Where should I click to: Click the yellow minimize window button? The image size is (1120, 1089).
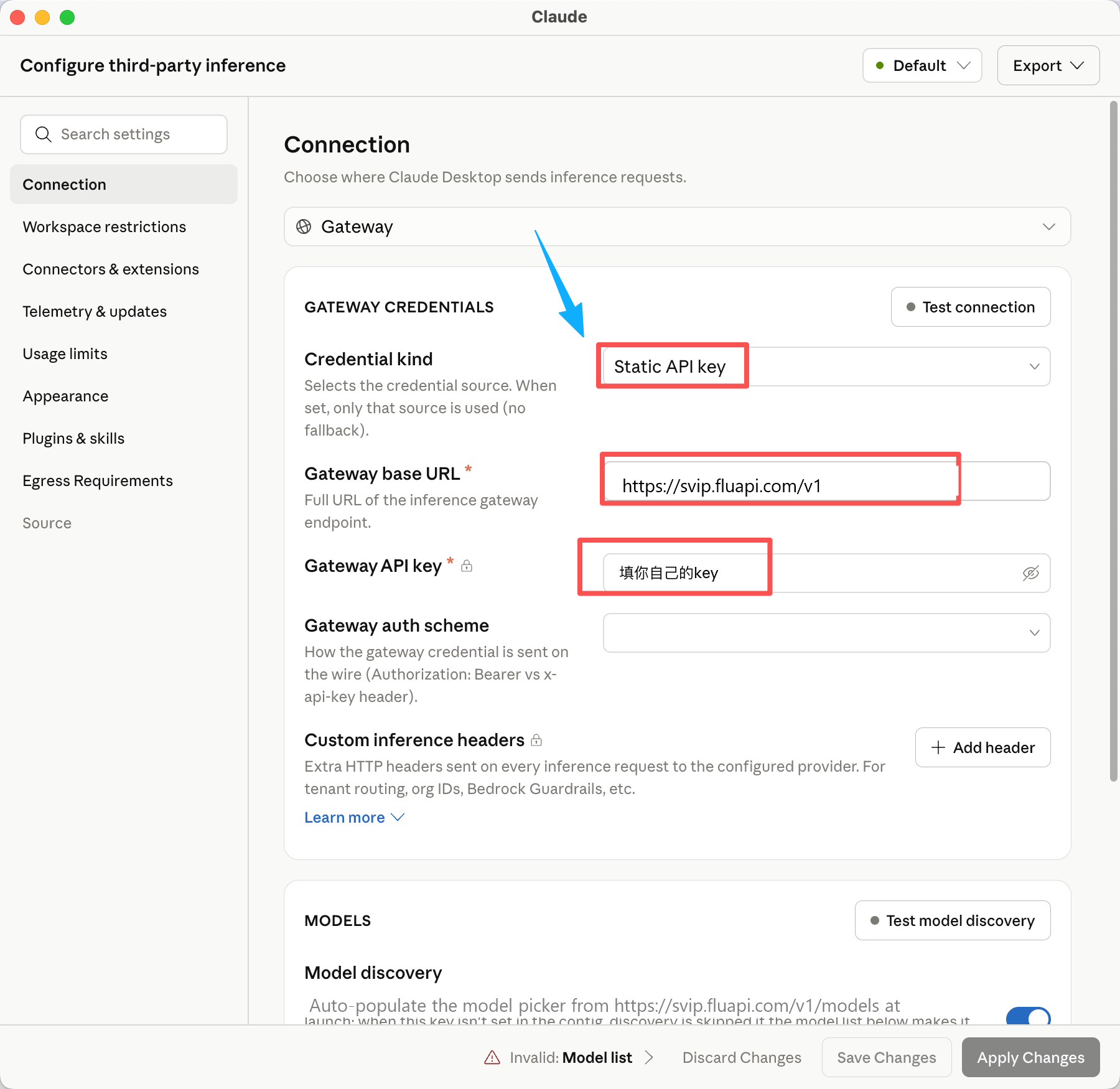[42, 17]
